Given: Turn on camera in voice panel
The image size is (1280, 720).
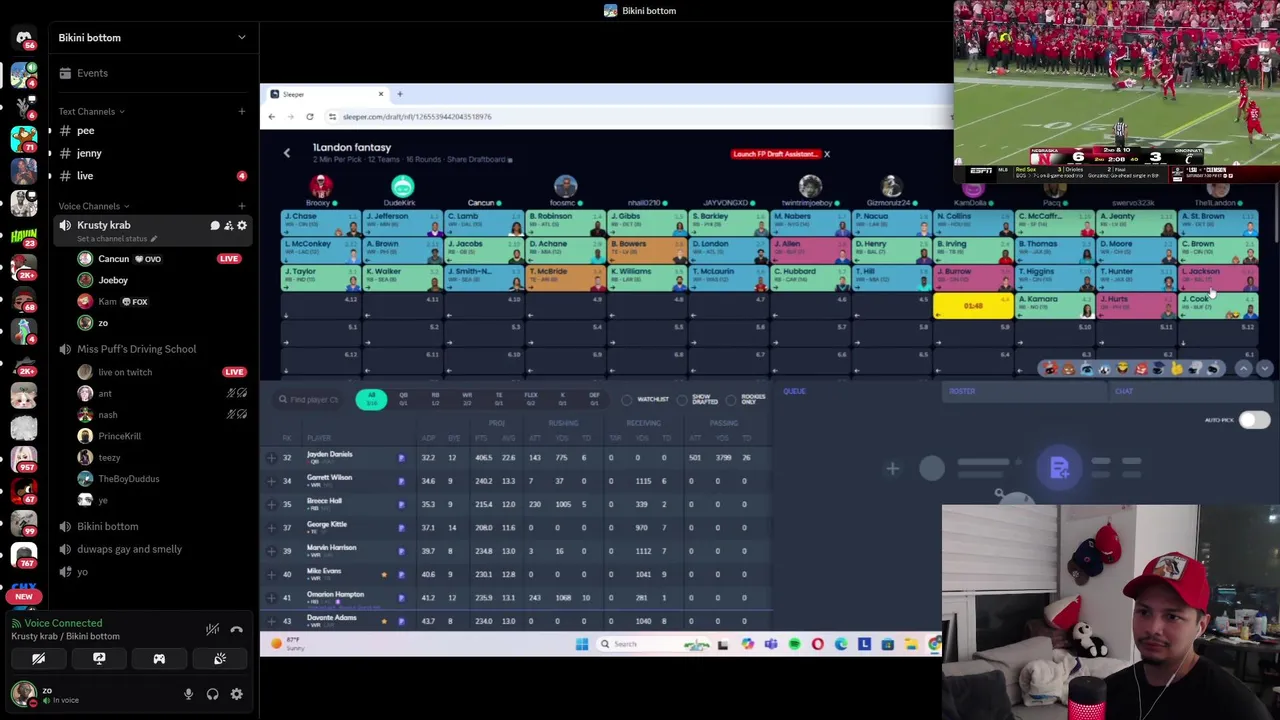Looking at the screenshot, I should click(x=38, y=659).
